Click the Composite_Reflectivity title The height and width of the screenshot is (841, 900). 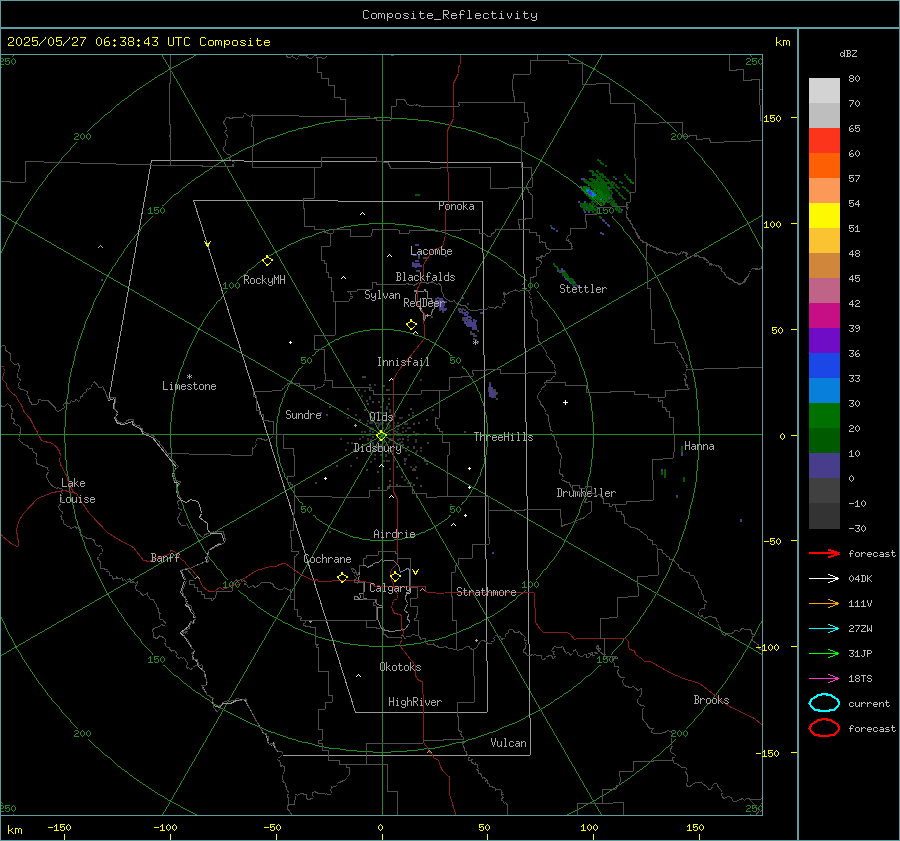[x=450, y=15]
